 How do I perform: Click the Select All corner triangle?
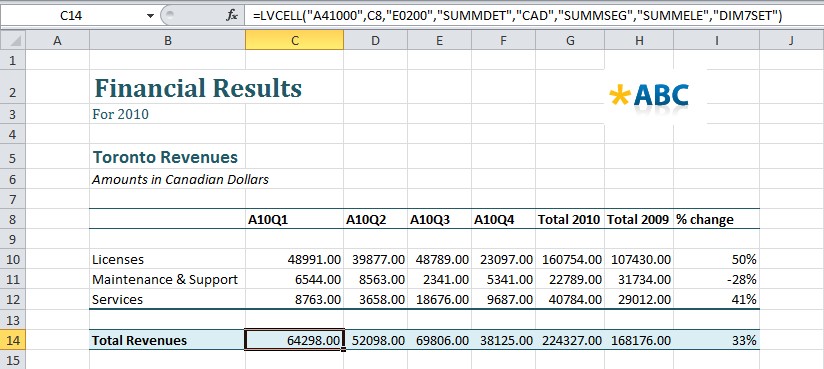13,40
